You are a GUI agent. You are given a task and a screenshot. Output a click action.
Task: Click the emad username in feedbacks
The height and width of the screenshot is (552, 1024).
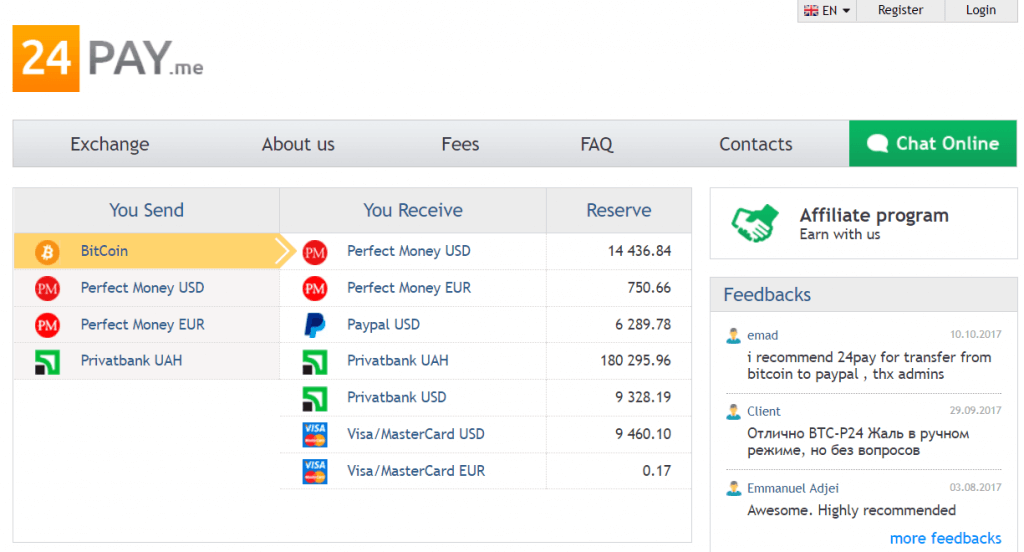tap(762, 335)
